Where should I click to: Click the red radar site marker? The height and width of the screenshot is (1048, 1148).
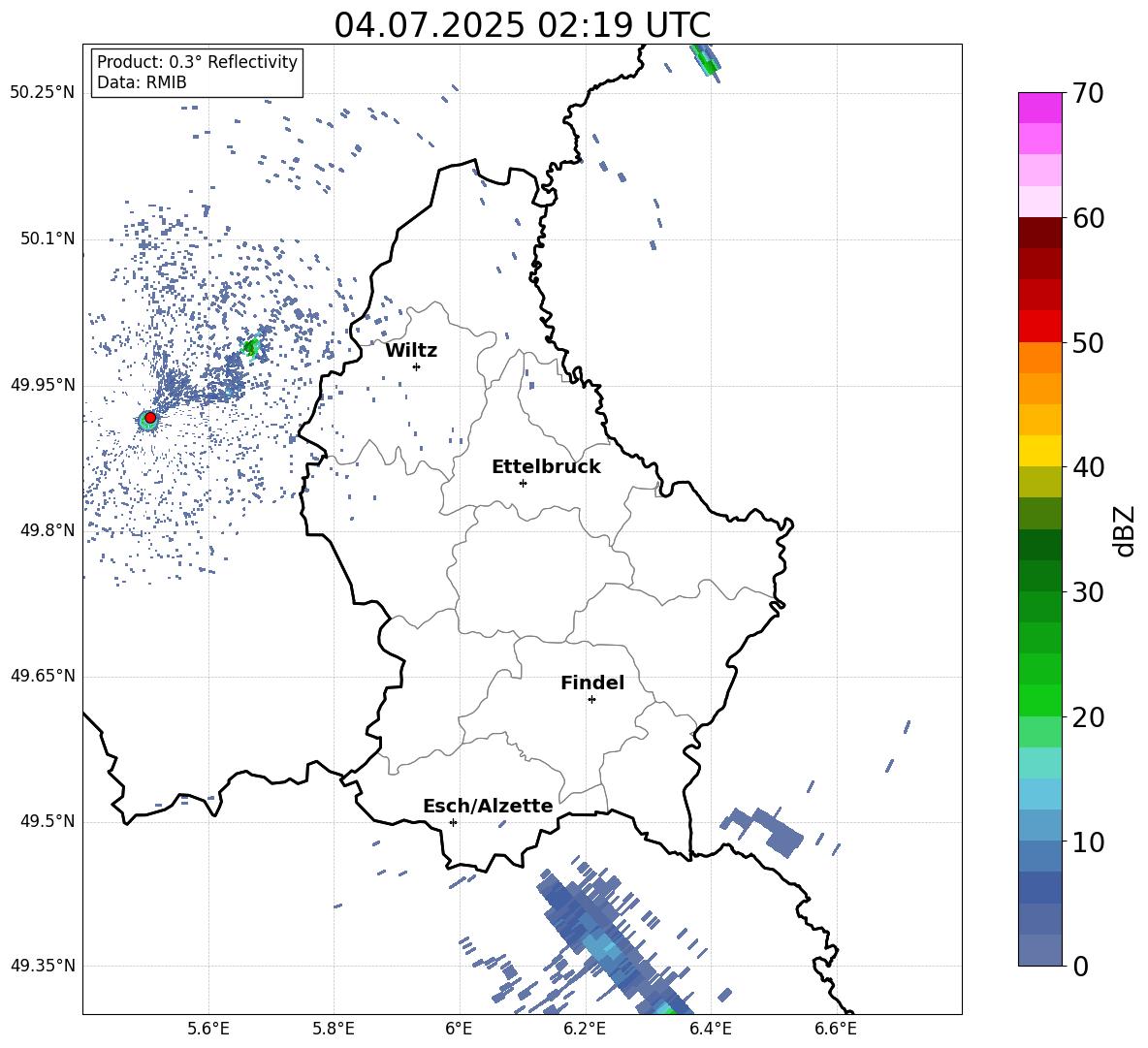click(x=150, y=418)
